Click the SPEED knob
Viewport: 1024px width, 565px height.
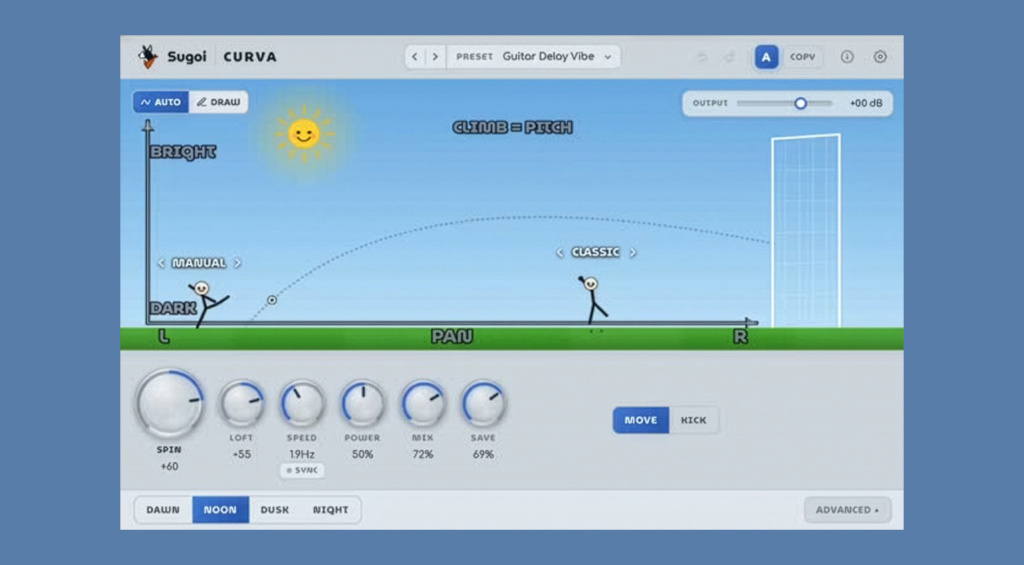[x=302, y=404]
